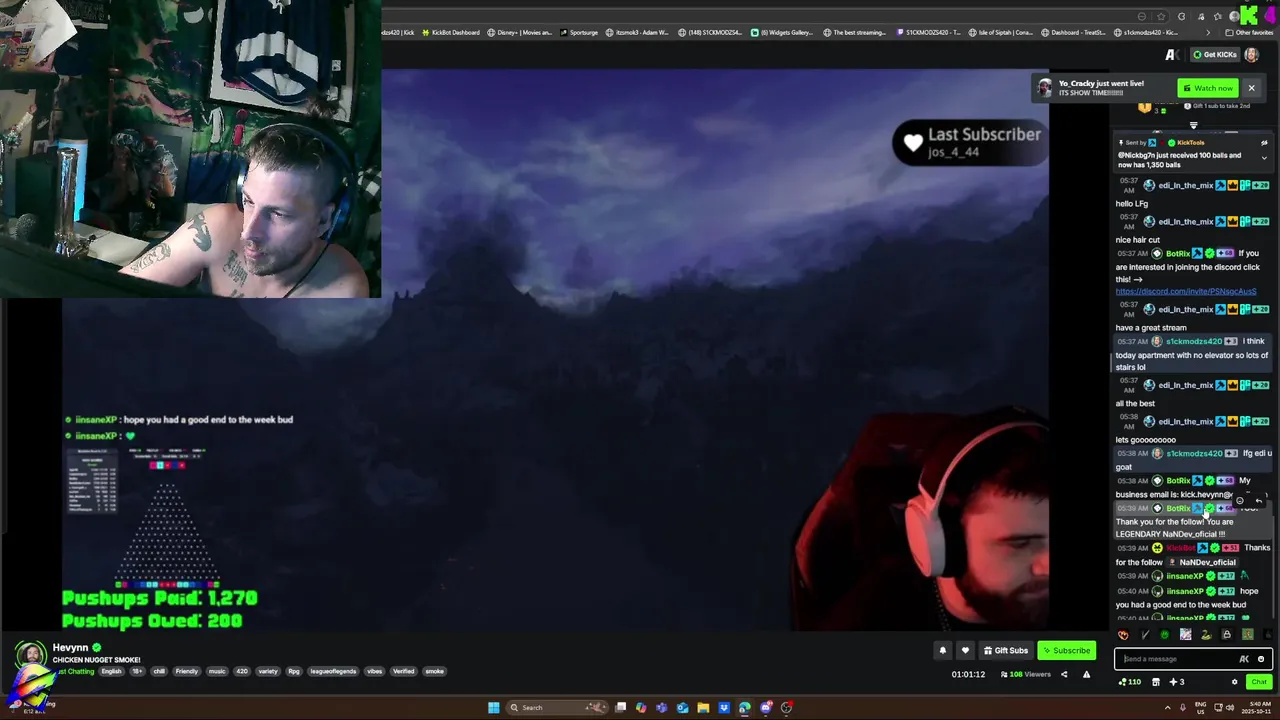The height and width of the screenshot is (720, 1280).
Task: Open the emoji picker in chat box
Action: (1261, 659)
